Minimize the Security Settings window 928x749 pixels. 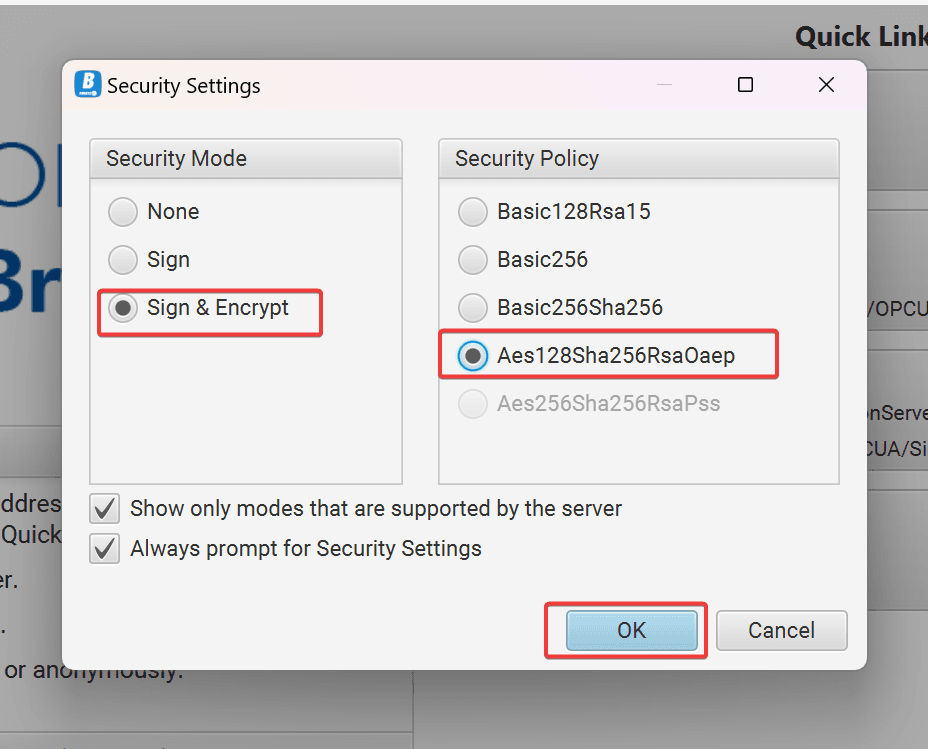[x=664, y=85]
